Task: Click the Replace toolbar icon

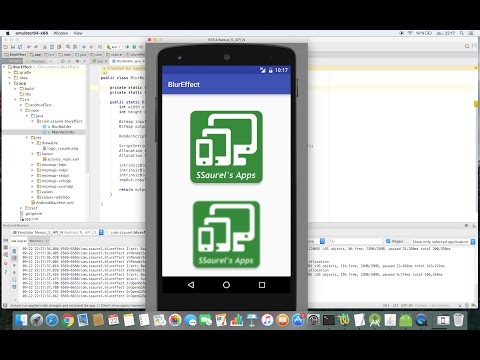Action: coord(75,47)
